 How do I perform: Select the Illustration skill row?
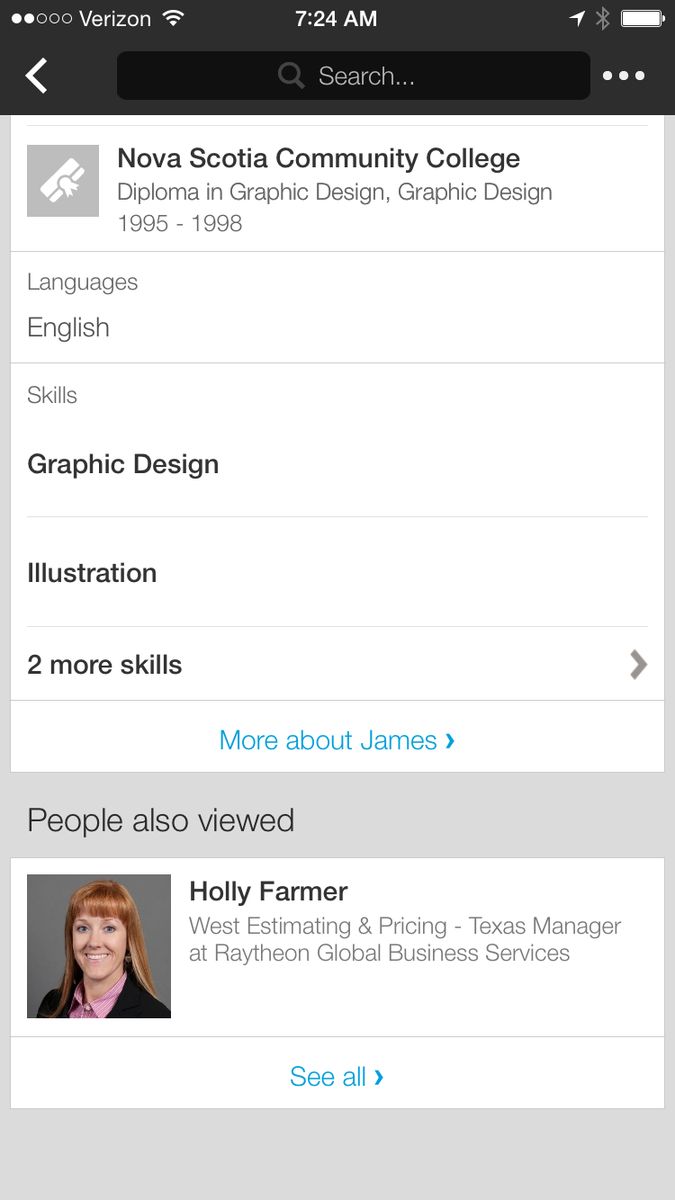92,573
